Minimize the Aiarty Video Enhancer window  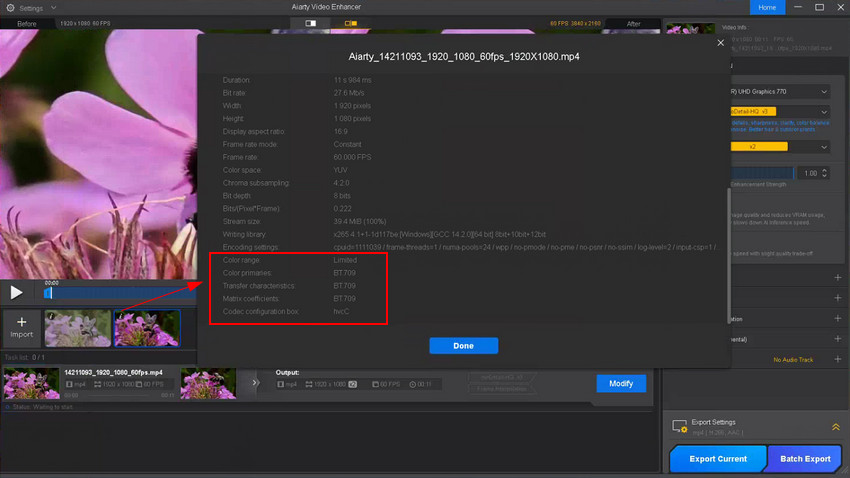(797, 7)
